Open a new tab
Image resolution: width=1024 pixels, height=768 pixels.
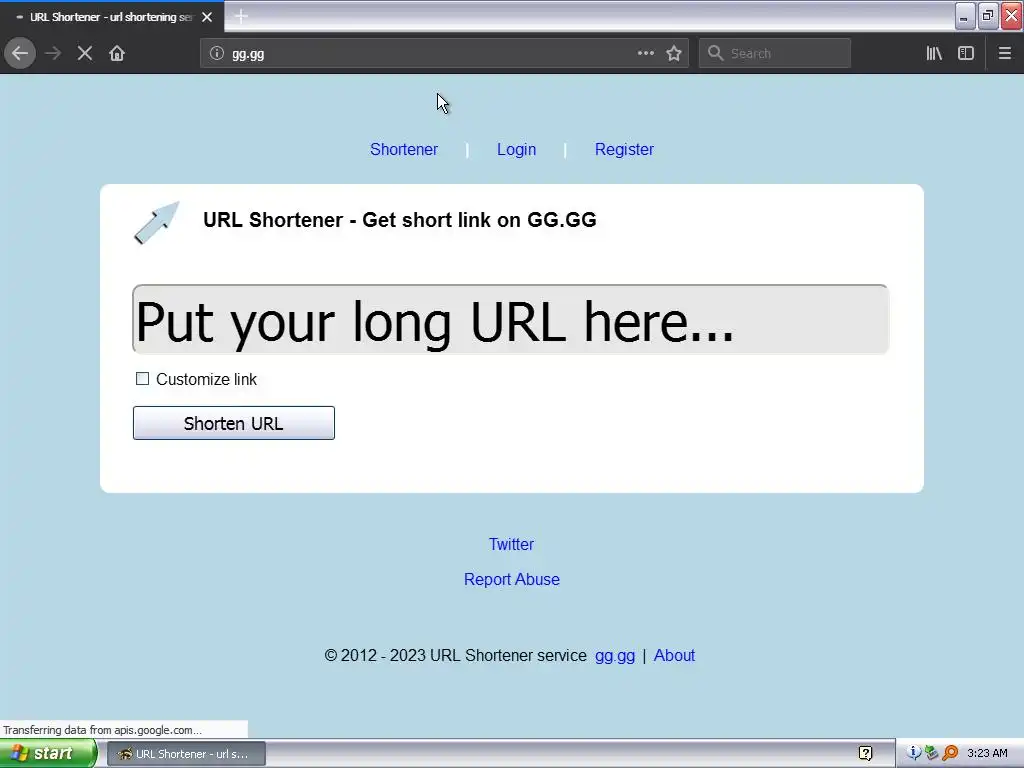click(241, 16)
